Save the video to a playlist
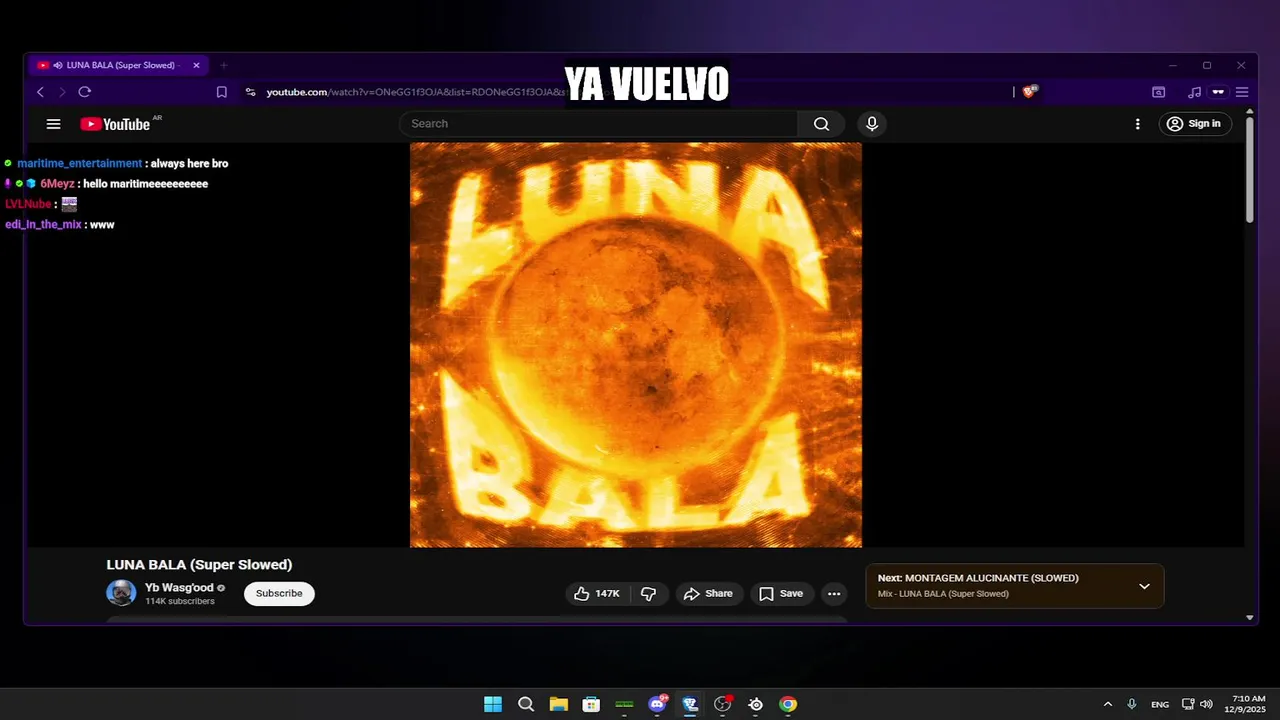Image resolution: width=1280 pixels, height=720 pixels. tap(781, 594)
